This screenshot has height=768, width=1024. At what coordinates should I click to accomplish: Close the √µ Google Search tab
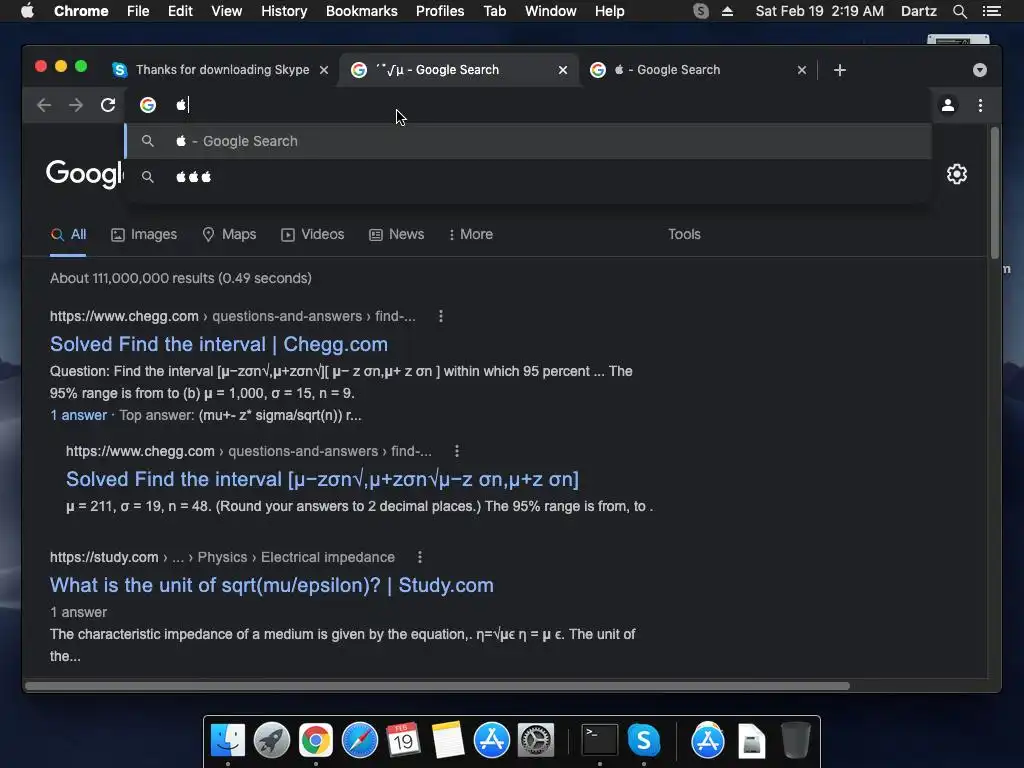(563, 70)
